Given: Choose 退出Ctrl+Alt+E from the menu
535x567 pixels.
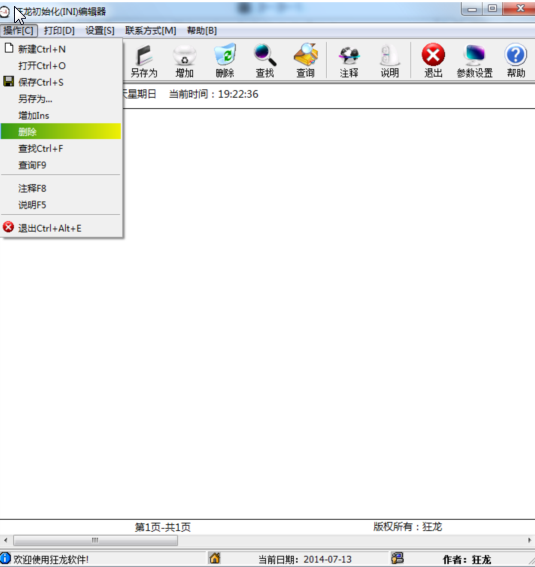Looking at the screenshot, I should (61, 228).
